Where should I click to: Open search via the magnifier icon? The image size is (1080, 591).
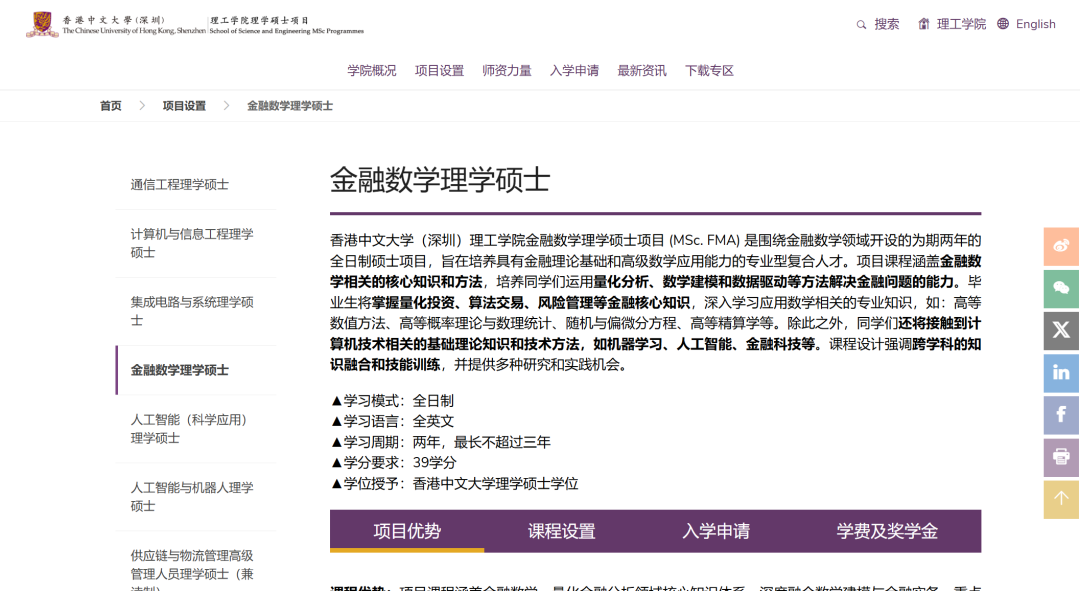(861, 24)
